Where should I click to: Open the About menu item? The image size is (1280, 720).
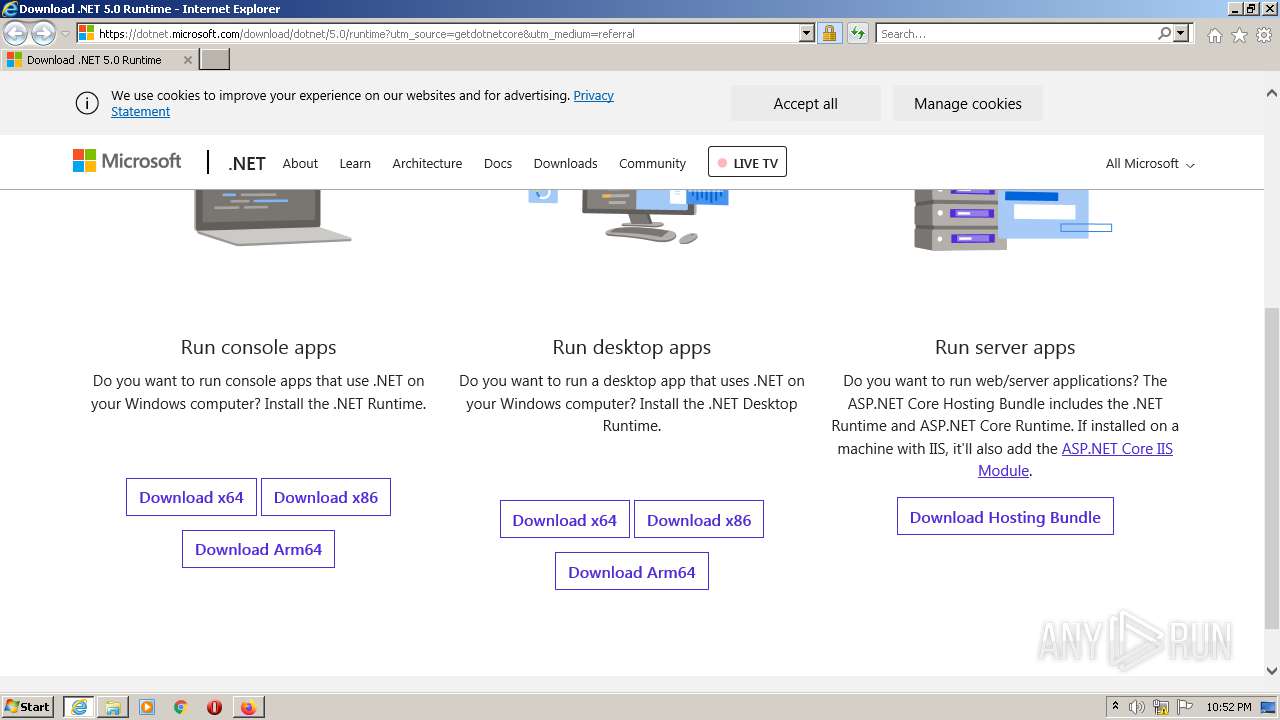pyautogui.click(x=300, y=163)
